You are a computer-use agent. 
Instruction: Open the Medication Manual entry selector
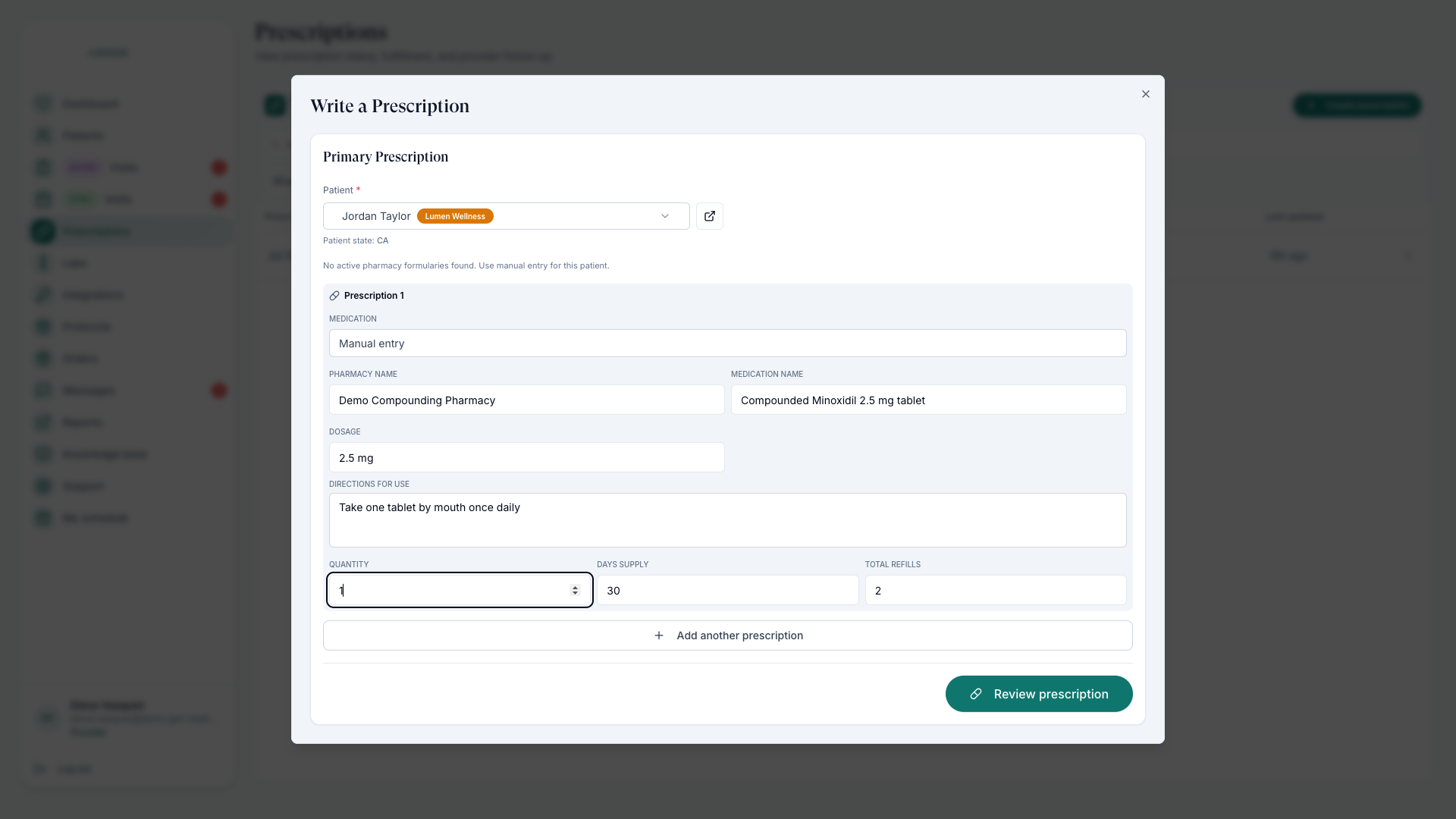click(727, 344)
